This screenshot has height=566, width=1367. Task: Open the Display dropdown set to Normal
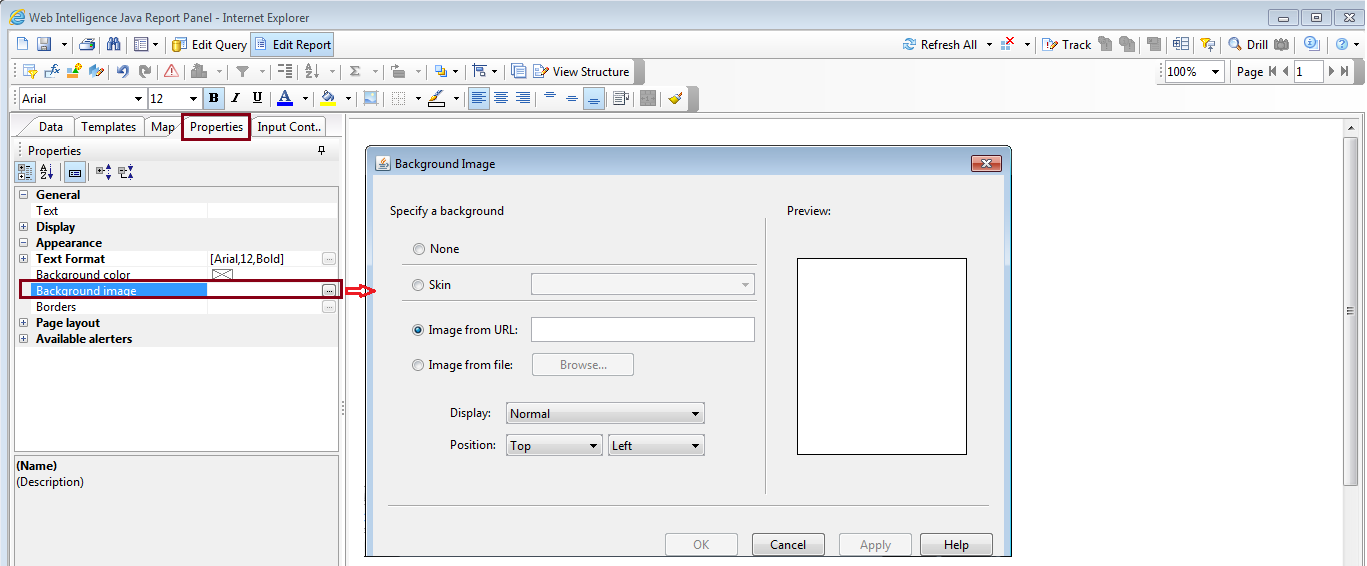point(605,414)
